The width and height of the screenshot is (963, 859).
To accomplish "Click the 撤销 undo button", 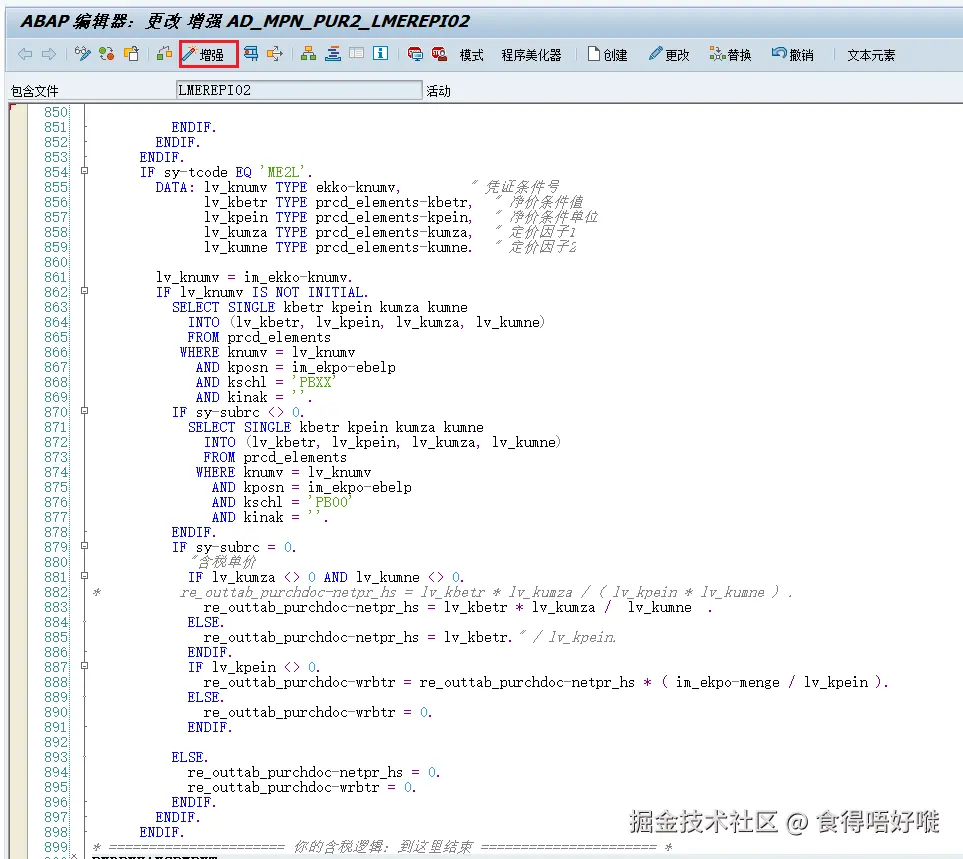I will coord(793,55).
